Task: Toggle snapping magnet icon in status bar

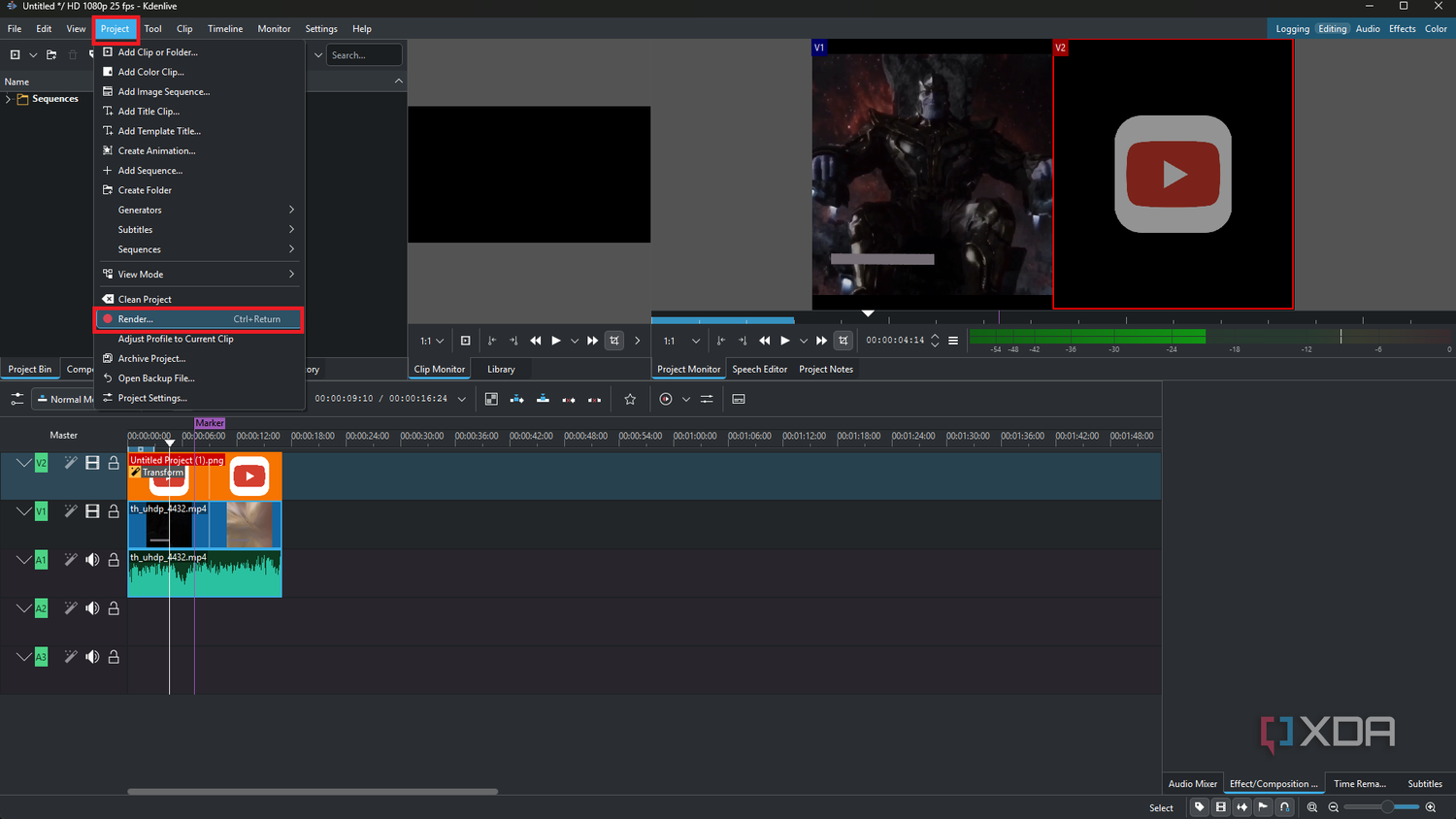Action: (1284, 807)
